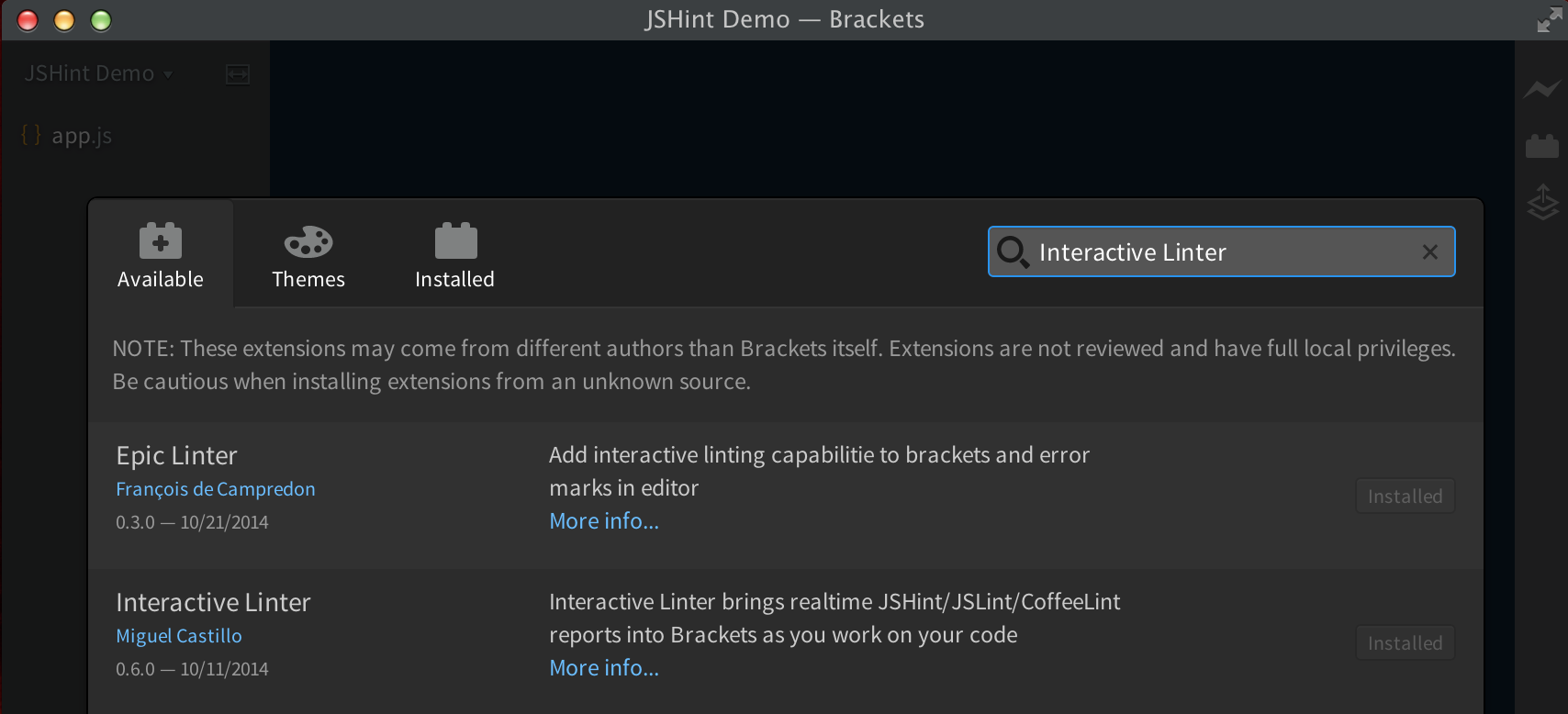
Task: Open More info for Interactive Linter
Action: click(x=604, y=668)
